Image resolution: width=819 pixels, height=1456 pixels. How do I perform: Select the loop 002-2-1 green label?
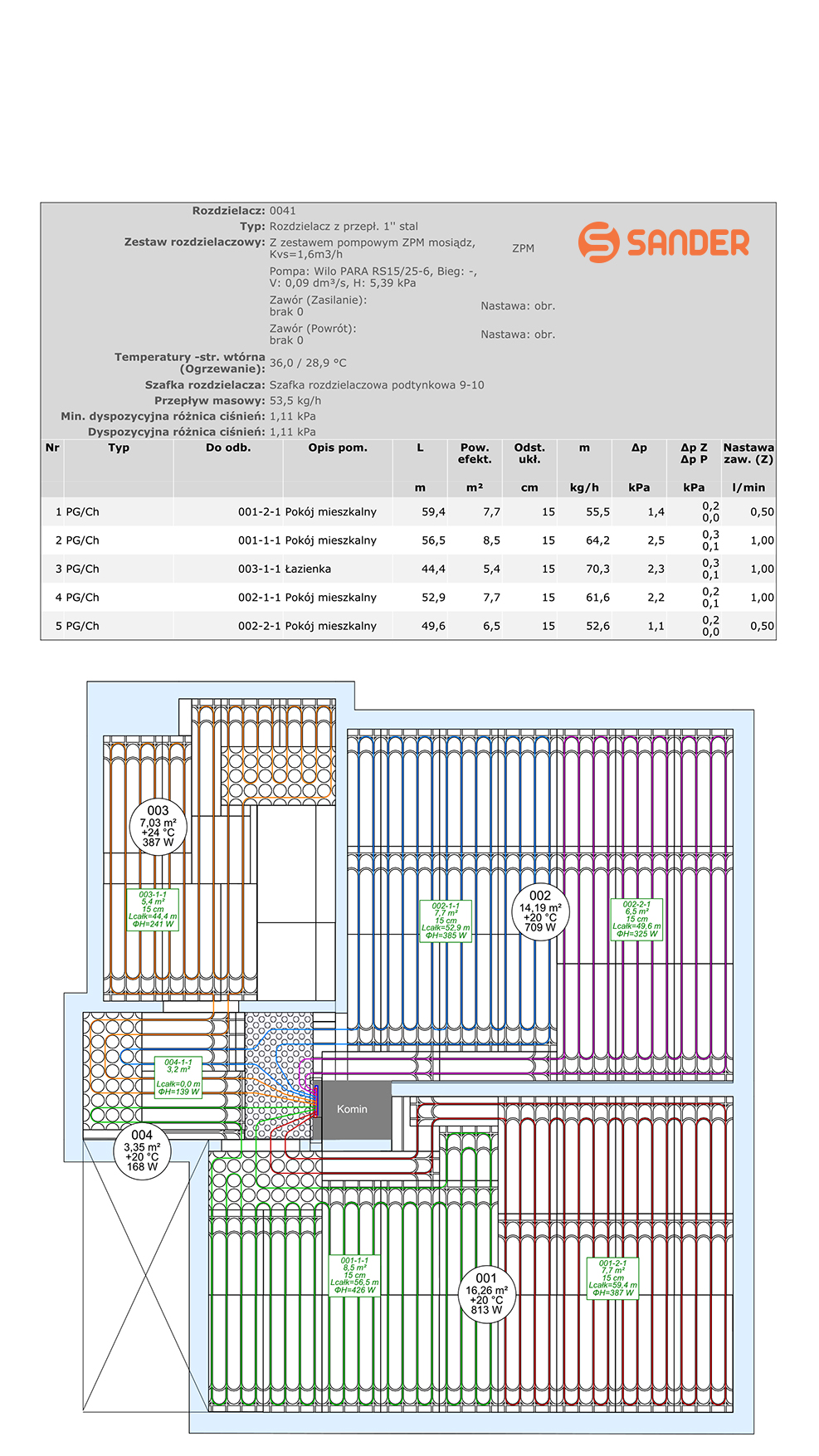[636, 919]
